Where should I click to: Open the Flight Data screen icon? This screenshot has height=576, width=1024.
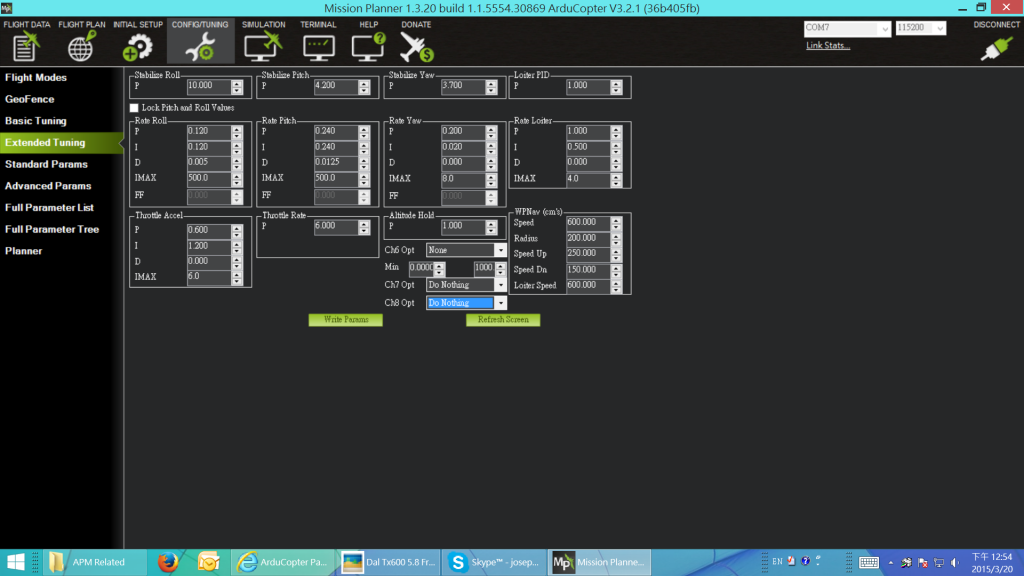(26, 47)
